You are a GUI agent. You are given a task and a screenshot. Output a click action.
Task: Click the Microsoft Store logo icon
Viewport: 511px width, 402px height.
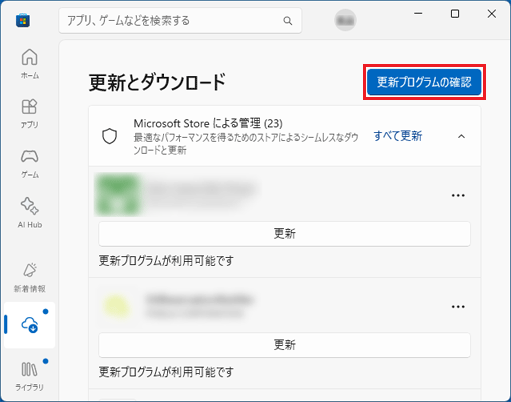[23, 20]
